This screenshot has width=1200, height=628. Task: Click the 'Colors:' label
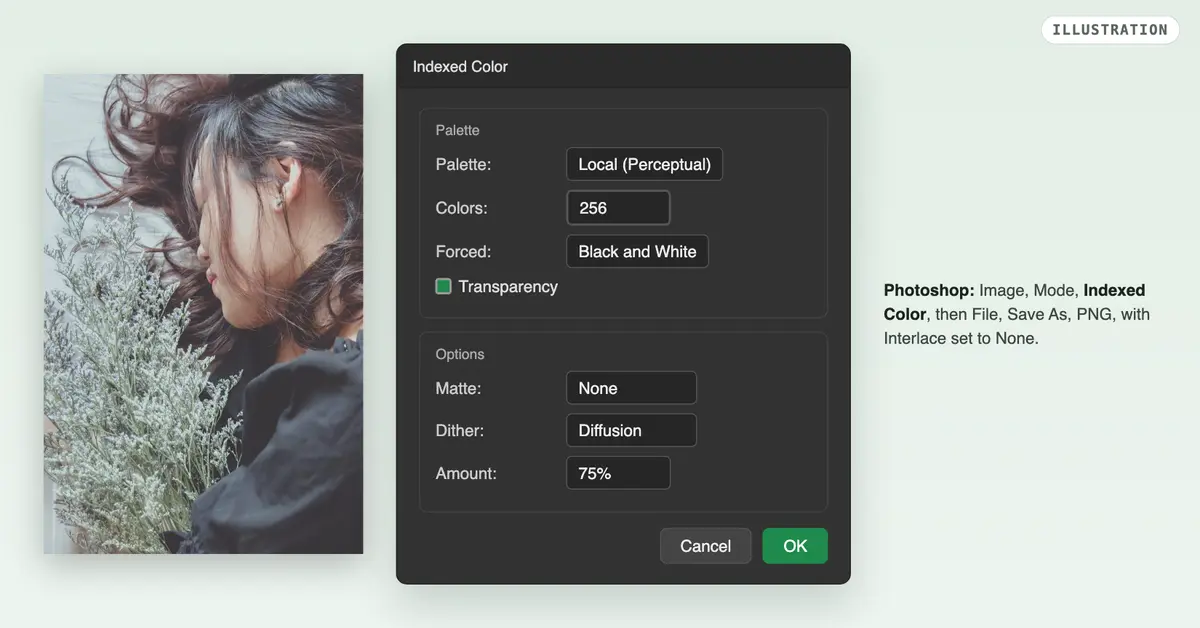click(x=462, y=208)
